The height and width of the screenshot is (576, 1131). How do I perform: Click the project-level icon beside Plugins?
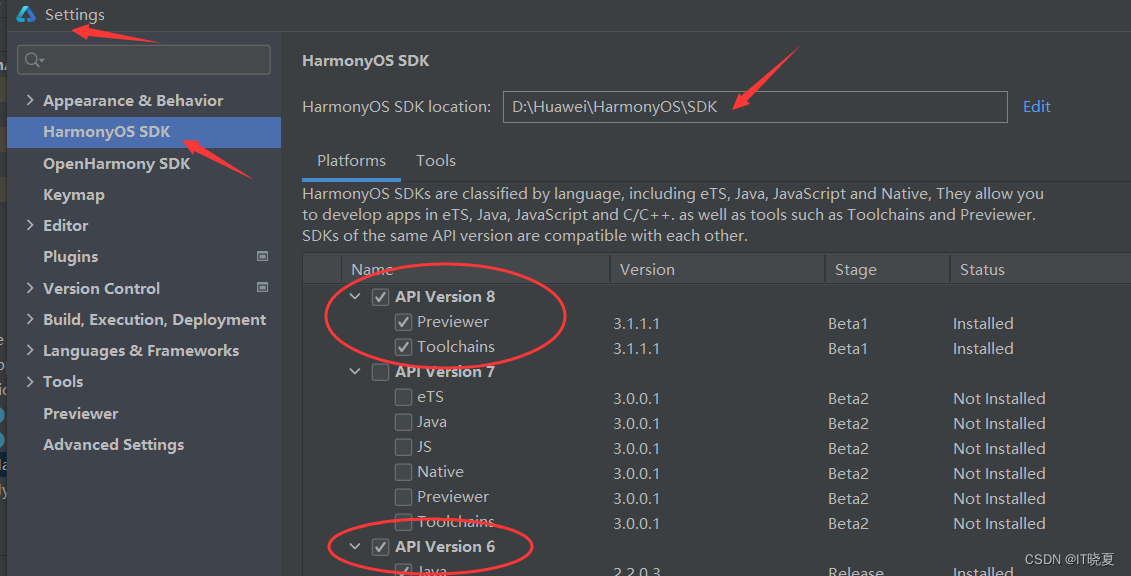click(263, 257)
